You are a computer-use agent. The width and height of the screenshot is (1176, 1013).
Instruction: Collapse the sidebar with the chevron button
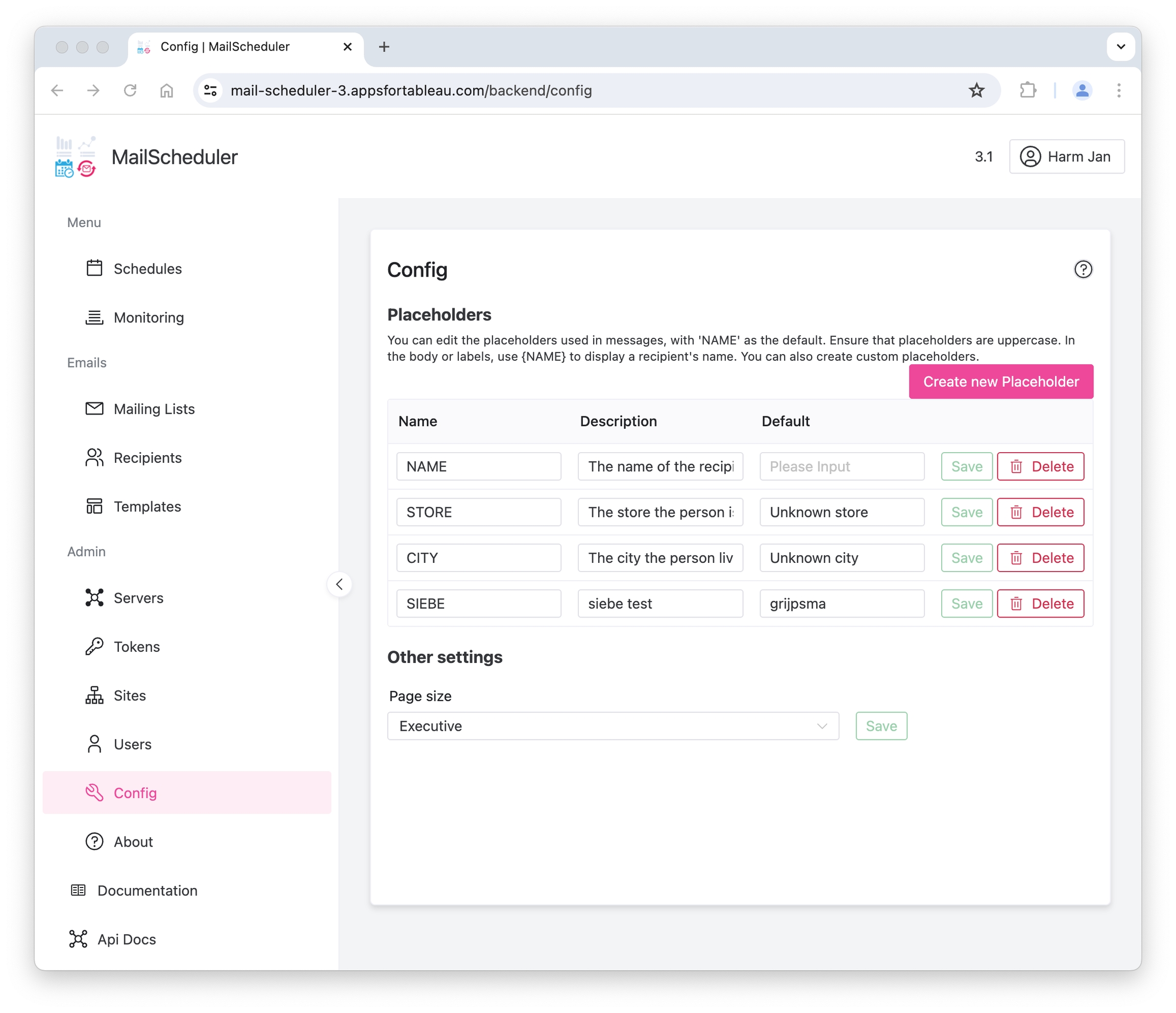339,584
